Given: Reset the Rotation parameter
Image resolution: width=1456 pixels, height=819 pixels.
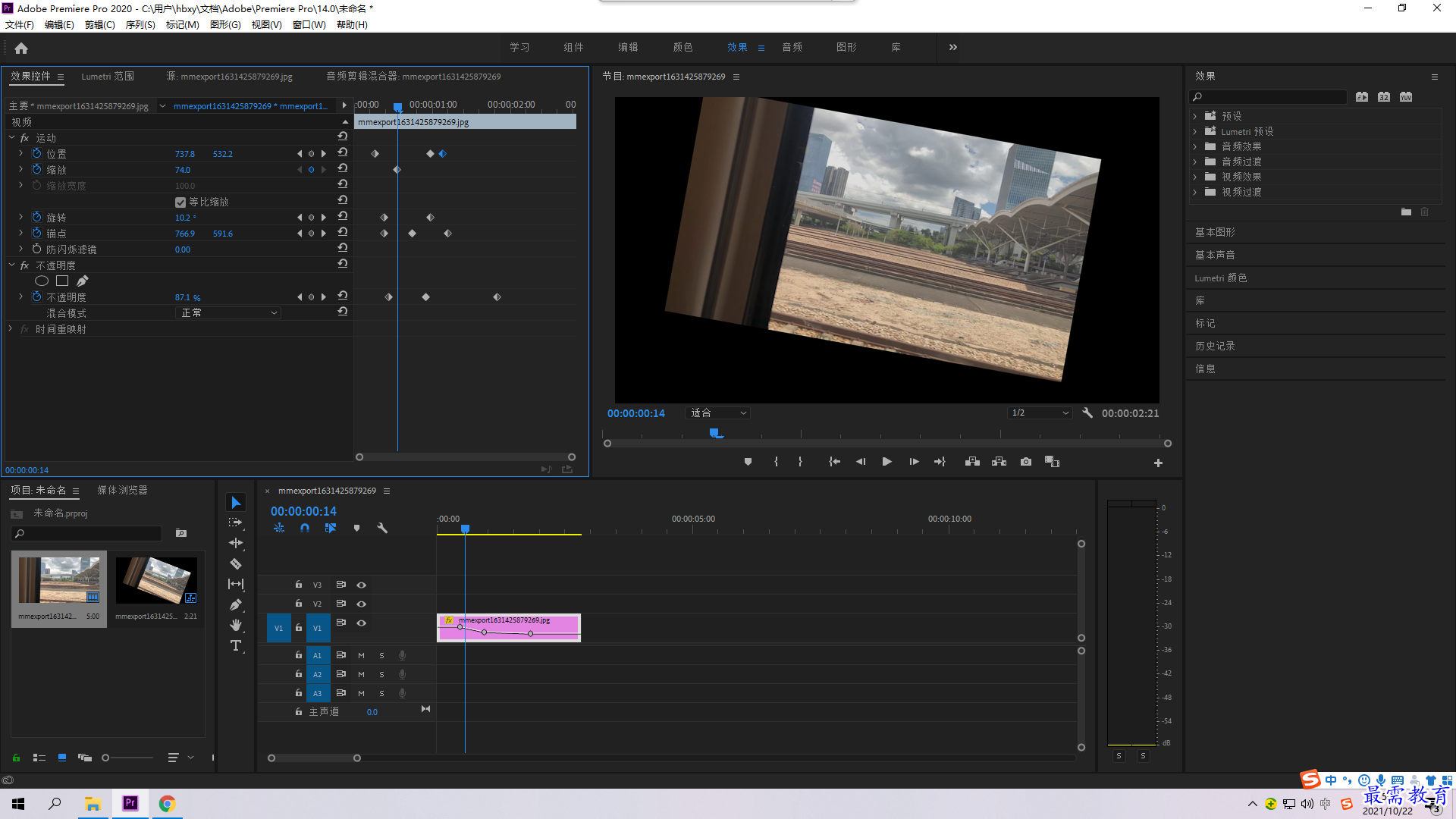Looking at the screenshot, I should [343, 217].
